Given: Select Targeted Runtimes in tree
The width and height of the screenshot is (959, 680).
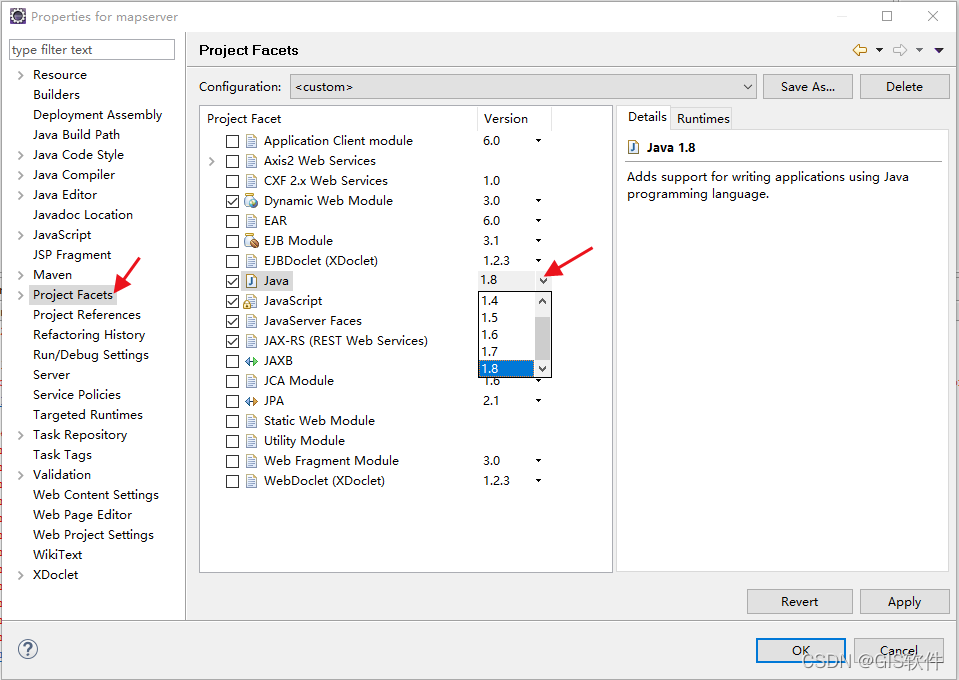Looking at the screenshot, I should pyautogui.click(x=87, y=415).
